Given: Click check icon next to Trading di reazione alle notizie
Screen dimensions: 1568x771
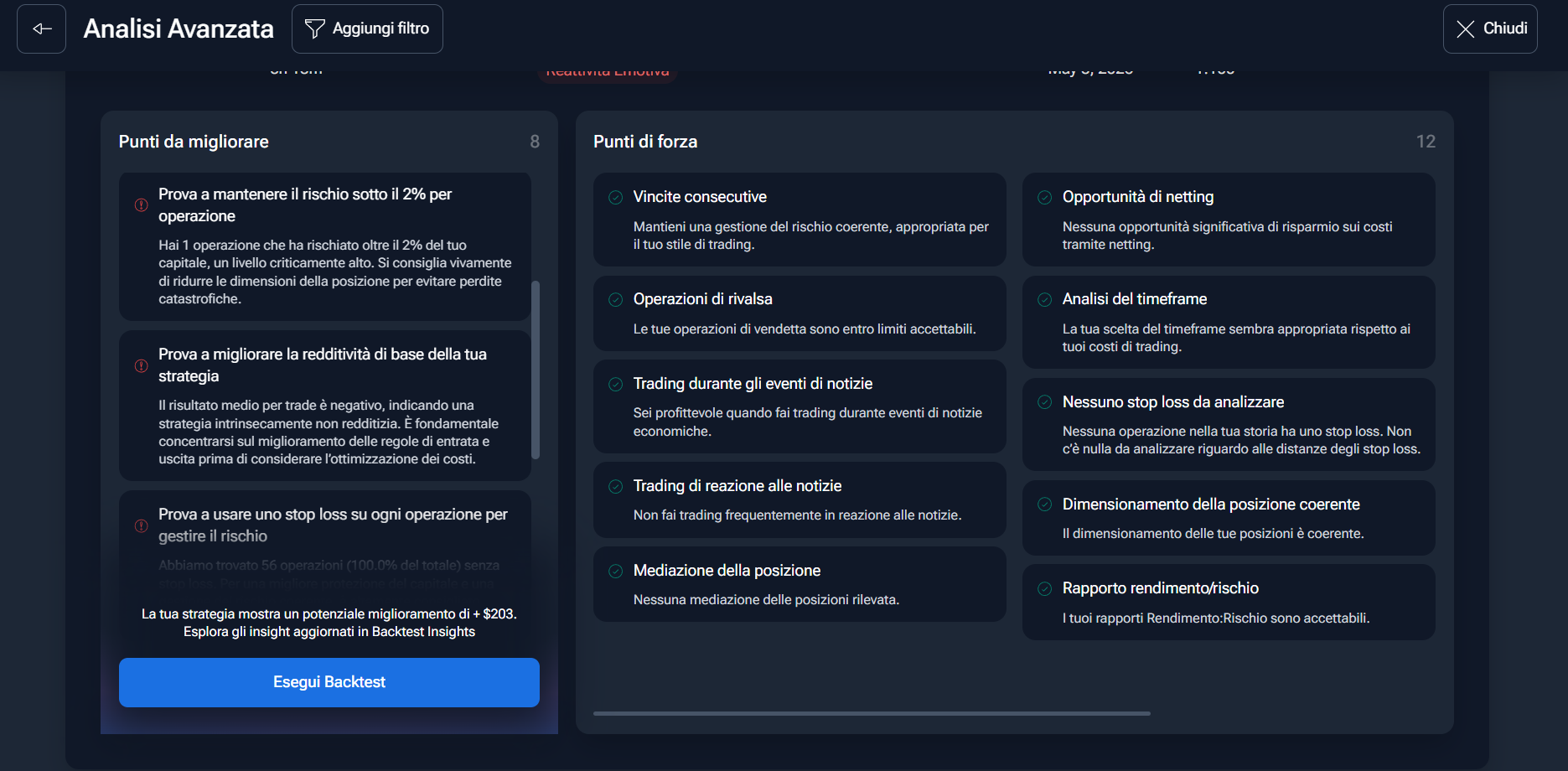Looking at the screenshot, I should 616,486.
